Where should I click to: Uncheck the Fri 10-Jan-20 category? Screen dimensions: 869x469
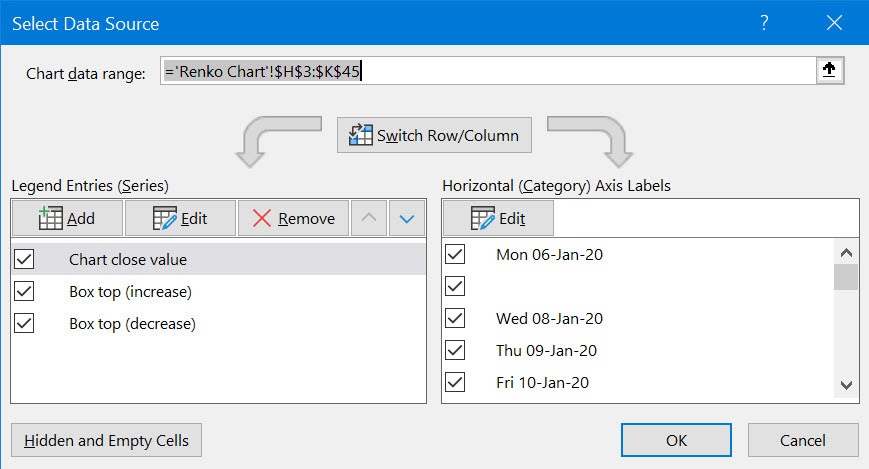pyautogui.click(x=455, y=383)
